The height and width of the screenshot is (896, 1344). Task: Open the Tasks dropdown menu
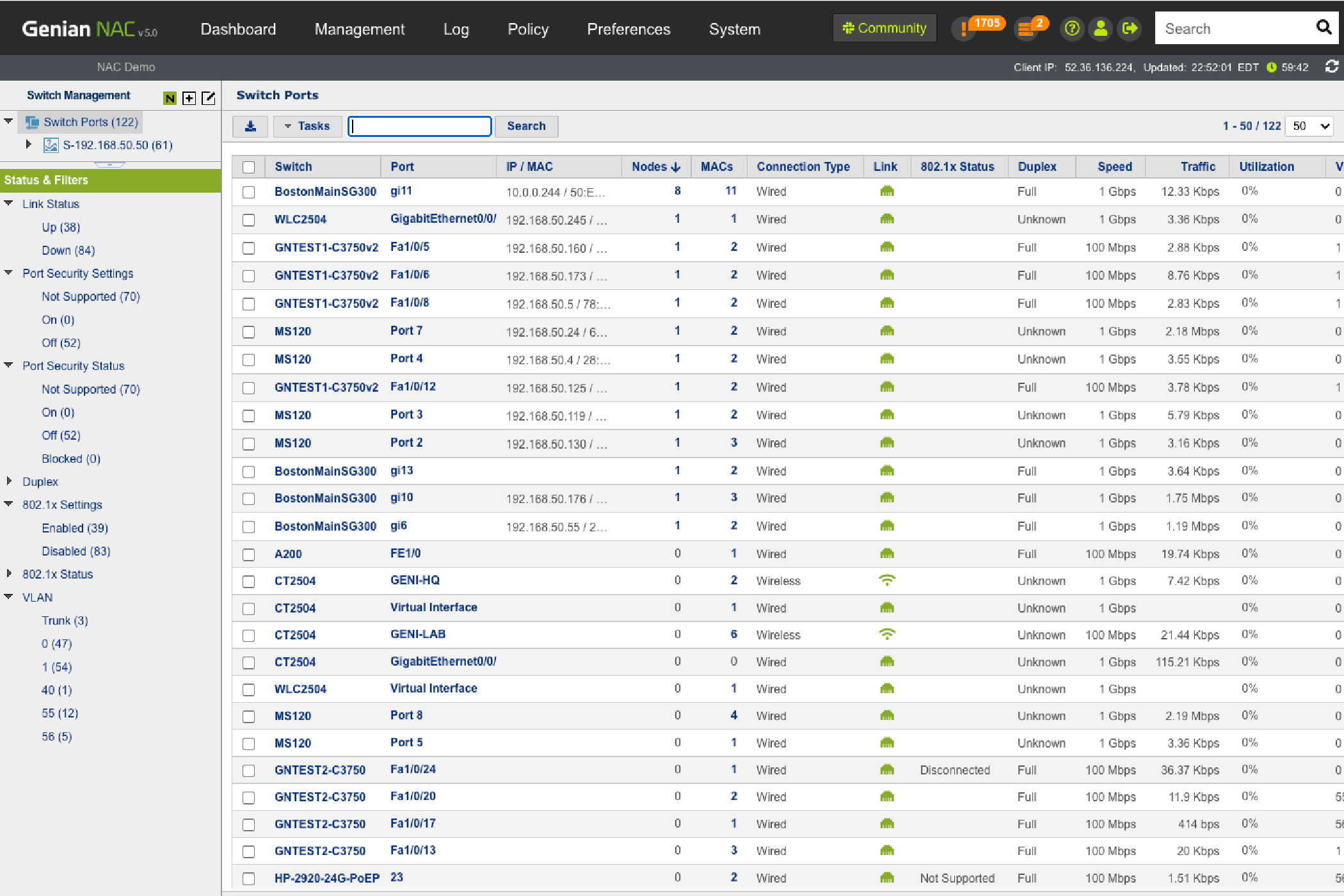coord(307,126)
